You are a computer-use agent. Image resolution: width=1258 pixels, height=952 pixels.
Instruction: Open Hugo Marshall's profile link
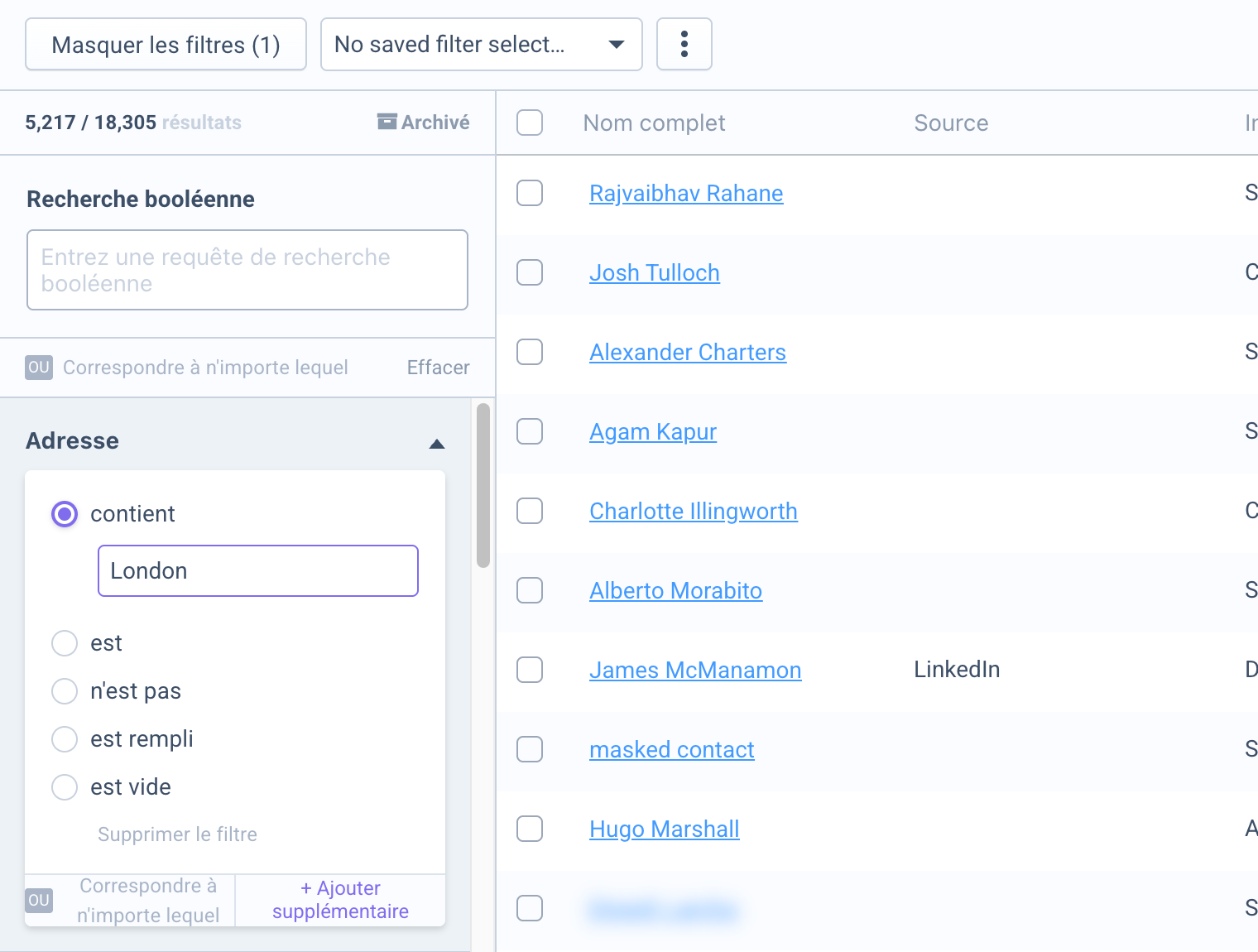(664, 829)
